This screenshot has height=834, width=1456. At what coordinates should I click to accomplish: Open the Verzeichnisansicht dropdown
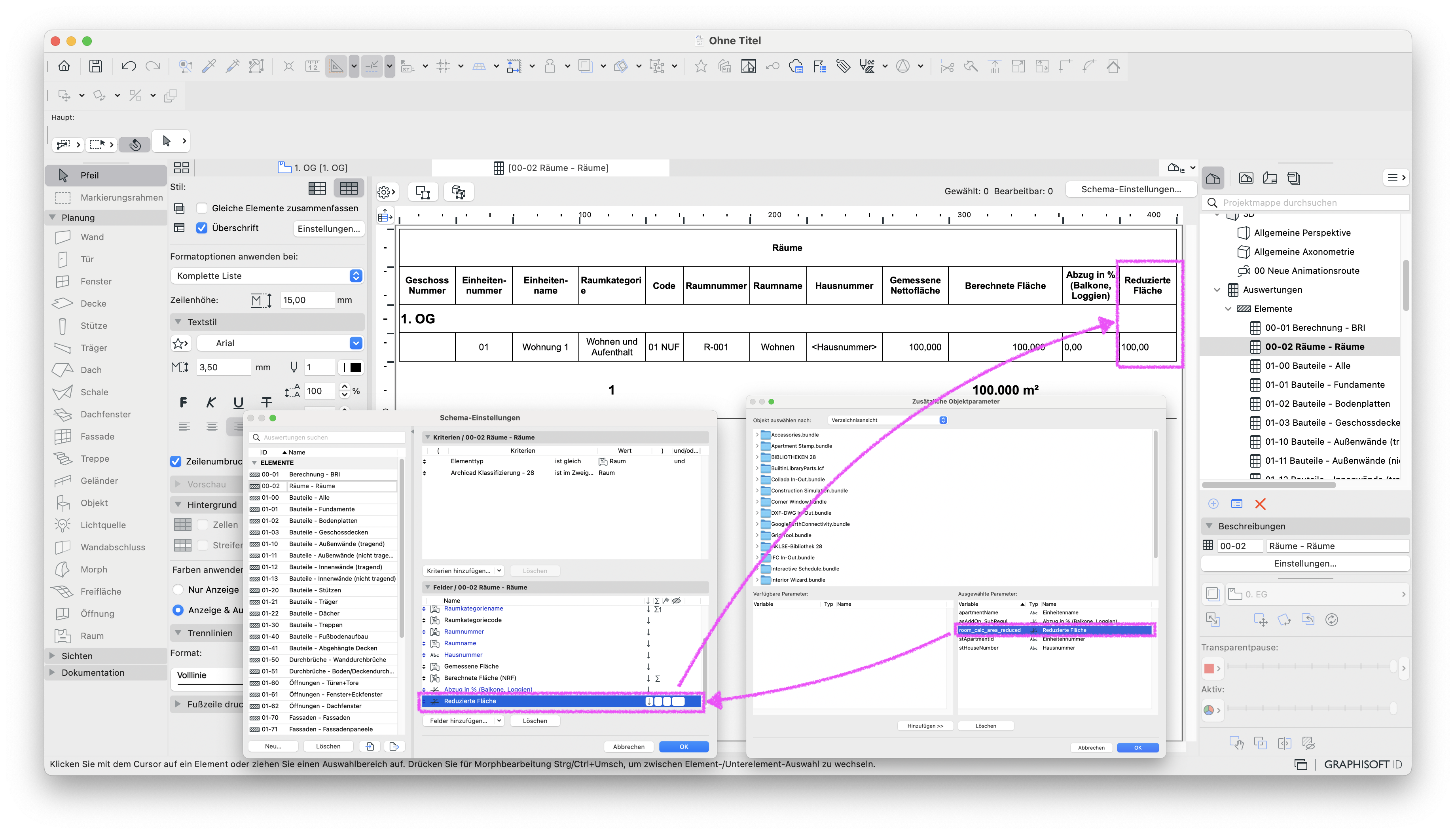pos(888,421)
